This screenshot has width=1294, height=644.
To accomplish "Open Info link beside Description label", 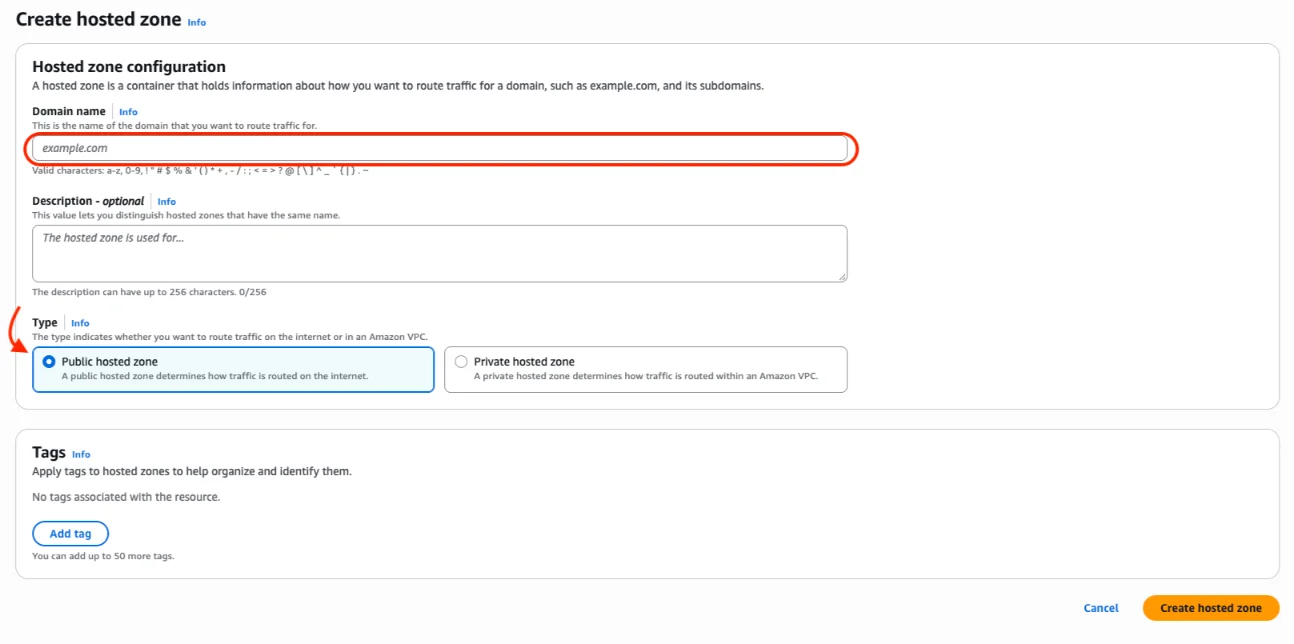I will tap(166, 202).
